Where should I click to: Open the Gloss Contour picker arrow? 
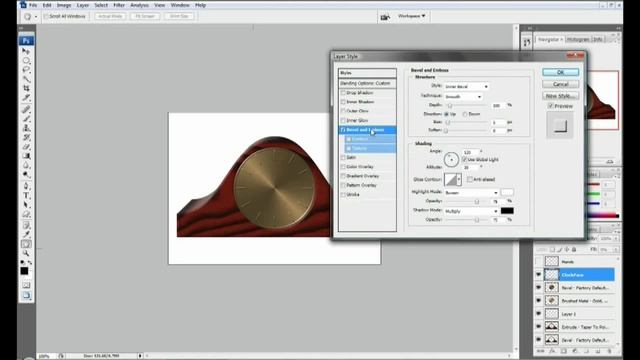[x=459, y=179]
